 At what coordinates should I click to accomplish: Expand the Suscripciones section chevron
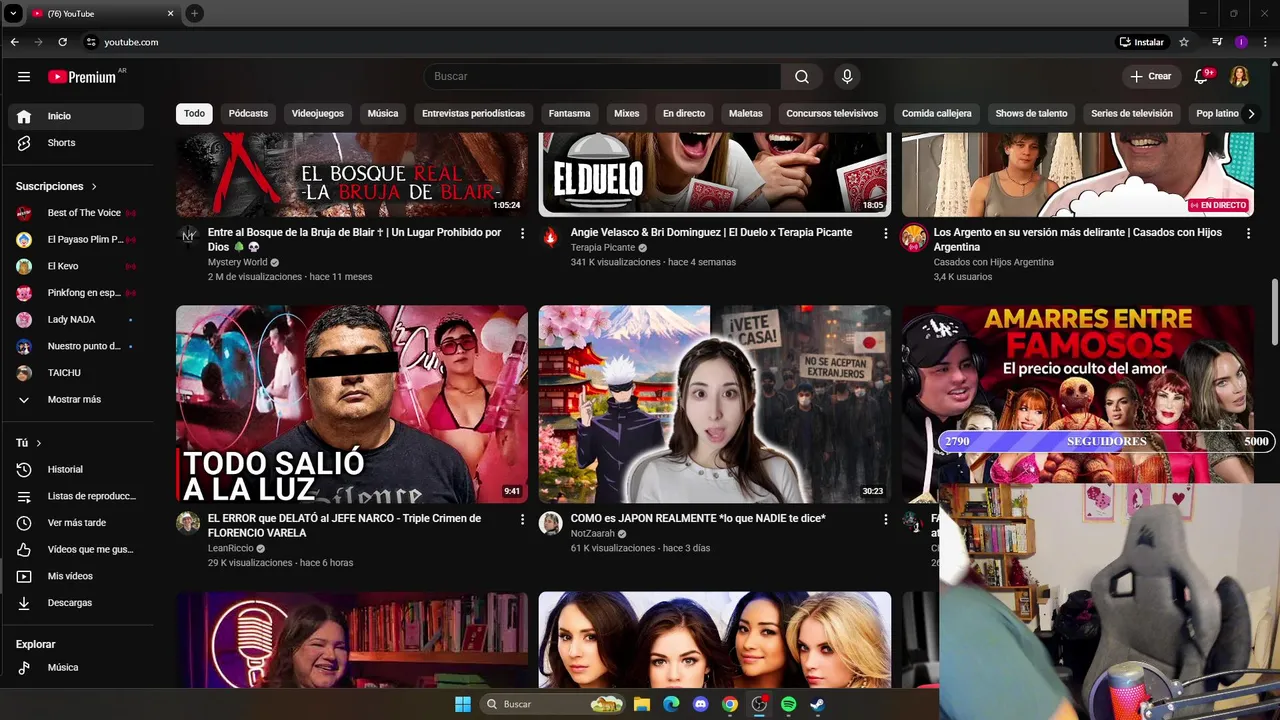pyautogui.click(x=94, y=187)
